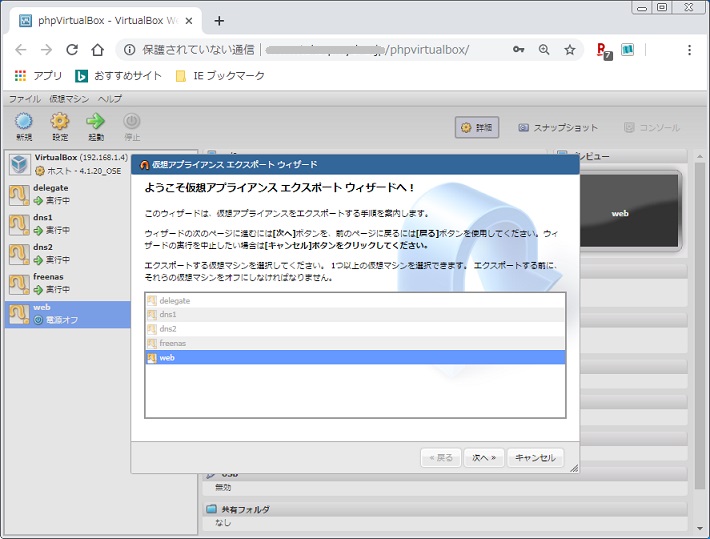710x539 pixels.
Task: Select the web VM in sidebar
Action: click(68, 314)
